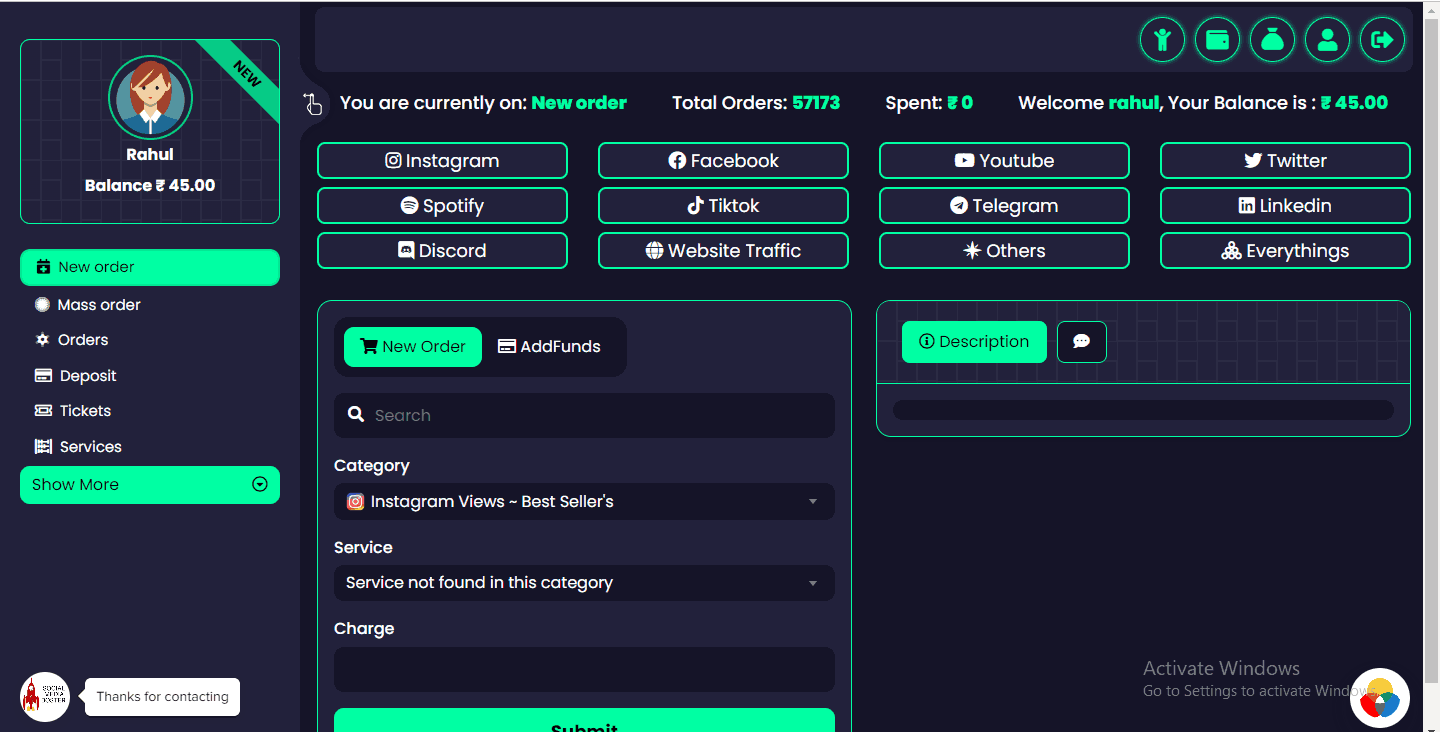Viewport: 1440px width, 732px height.
Task: Select the Instagram category button
Action: [x=442, y=161]
